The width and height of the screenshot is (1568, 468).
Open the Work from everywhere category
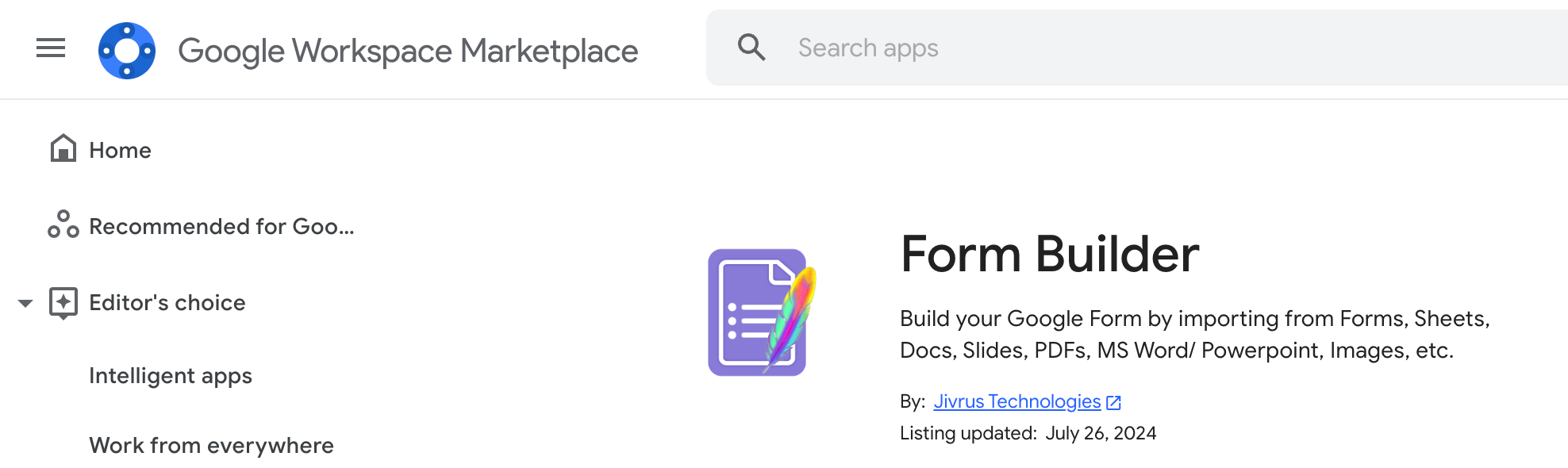coord(211,446)
